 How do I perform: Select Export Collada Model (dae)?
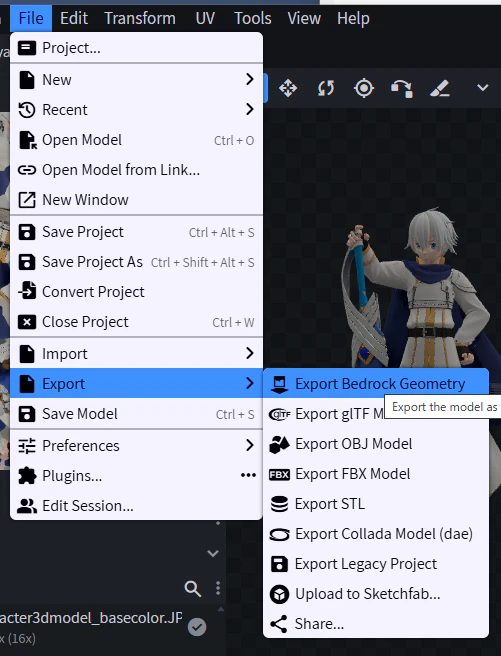tap(376, 534)
